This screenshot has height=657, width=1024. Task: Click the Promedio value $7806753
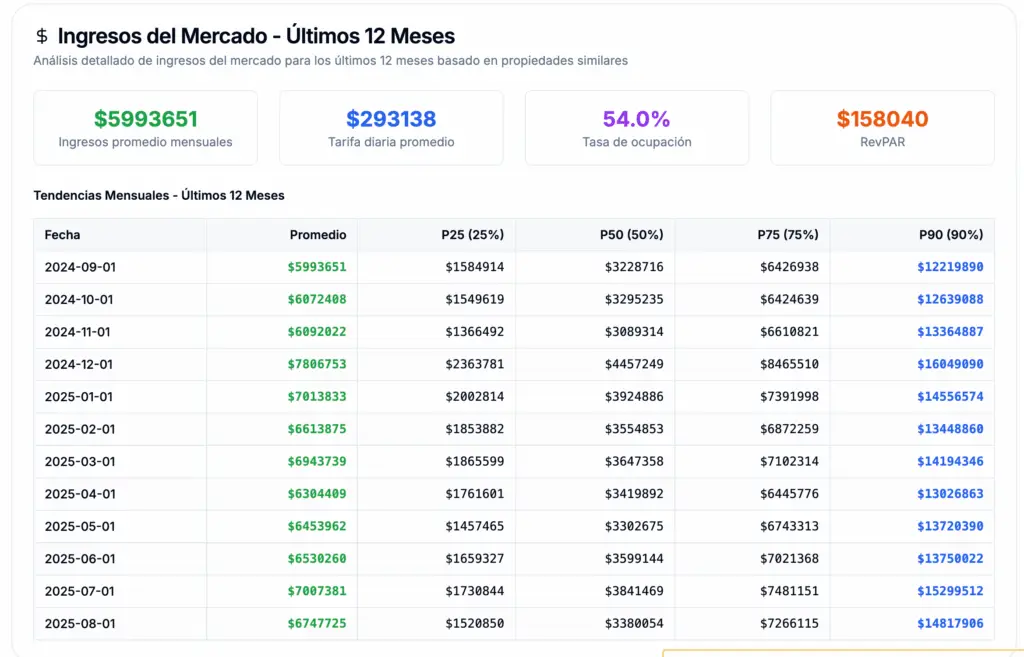coord(317,365)
